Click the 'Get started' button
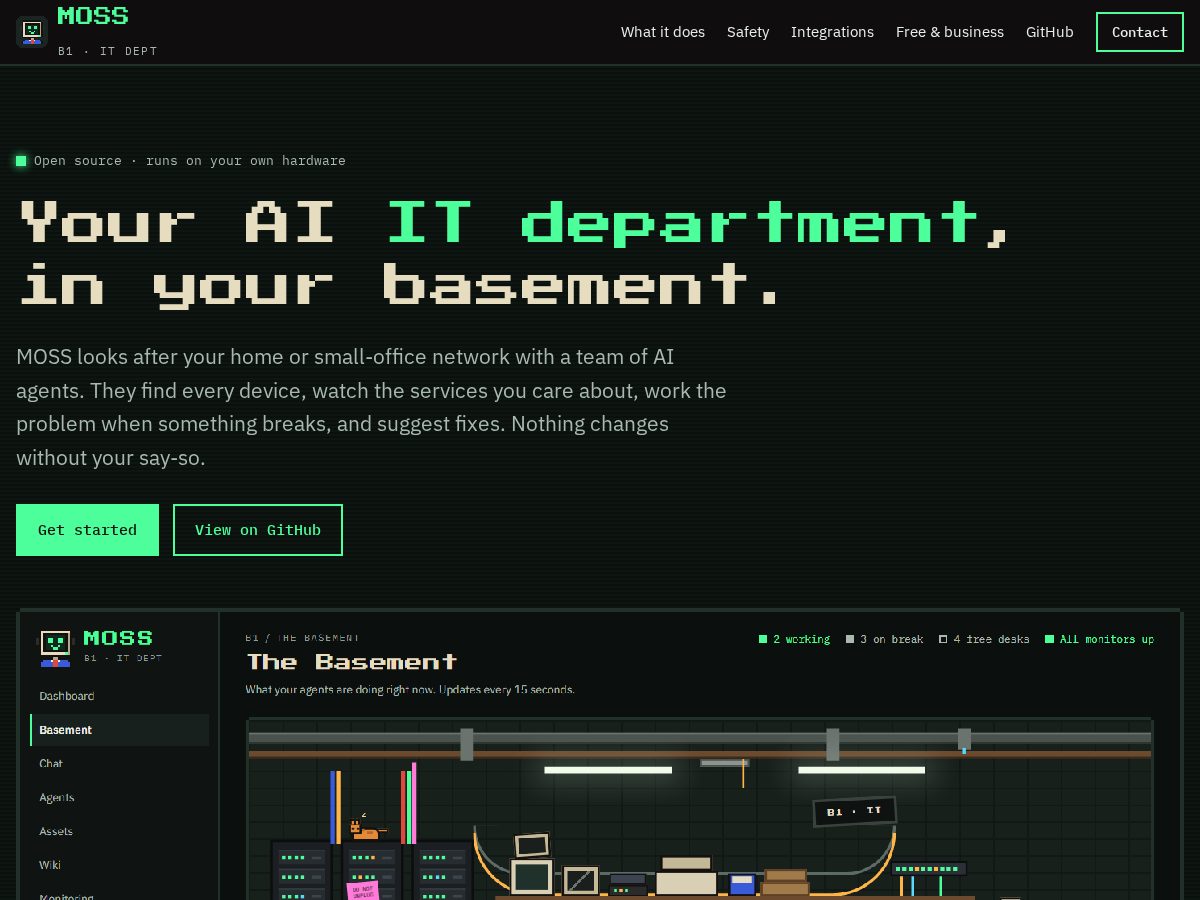The width and height of the screenshot is (1200, 900). click(x=87, y=530)
